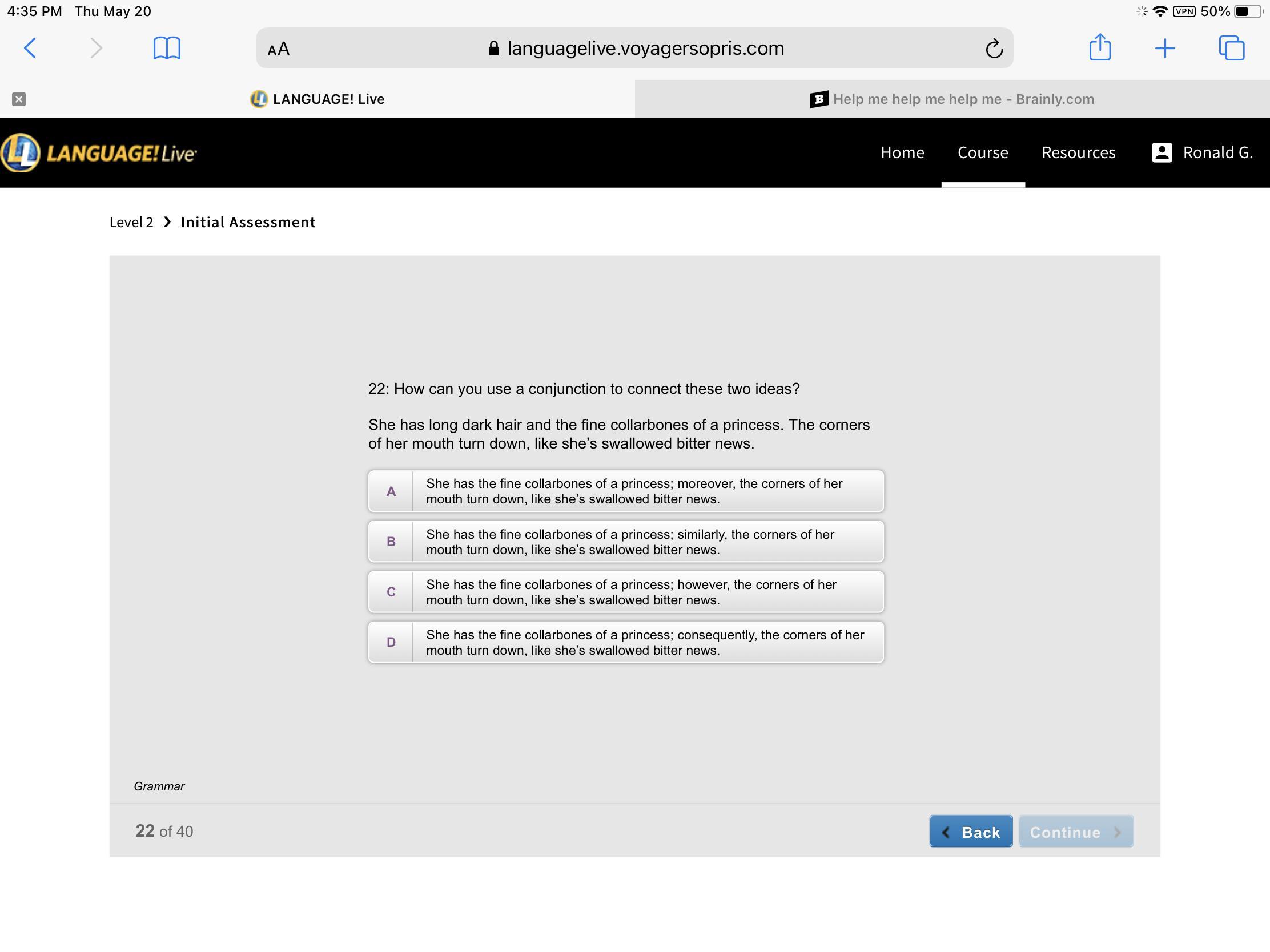This screenshot has height=952, width=1270.
Task: Open the Course menu item
Action: tap(982, 152)
